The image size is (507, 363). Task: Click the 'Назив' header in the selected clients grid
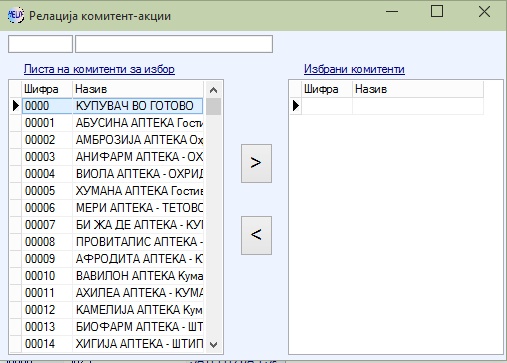point(418,89)
